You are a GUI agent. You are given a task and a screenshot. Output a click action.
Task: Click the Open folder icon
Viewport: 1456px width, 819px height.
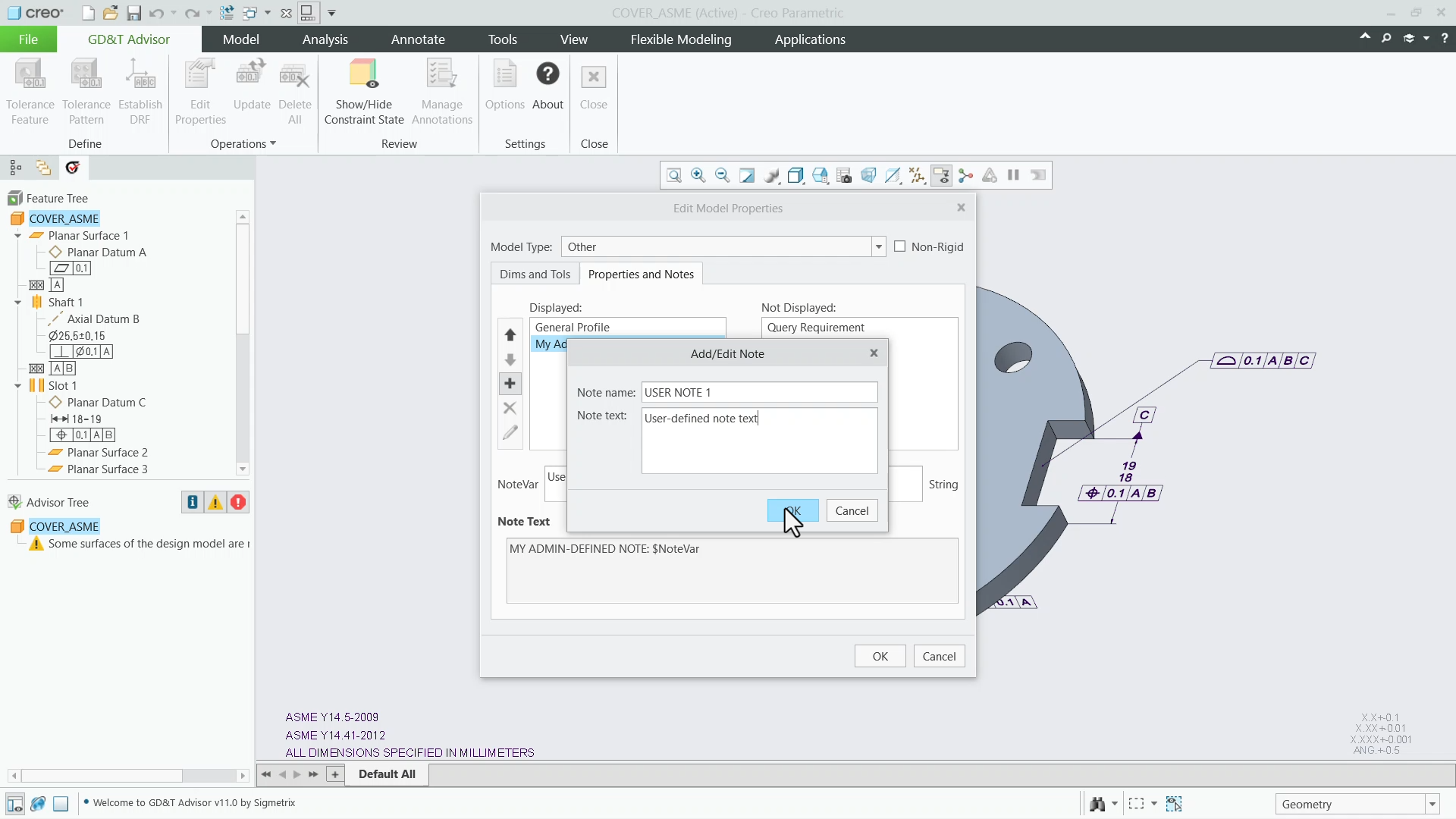(x=111, y=13)
